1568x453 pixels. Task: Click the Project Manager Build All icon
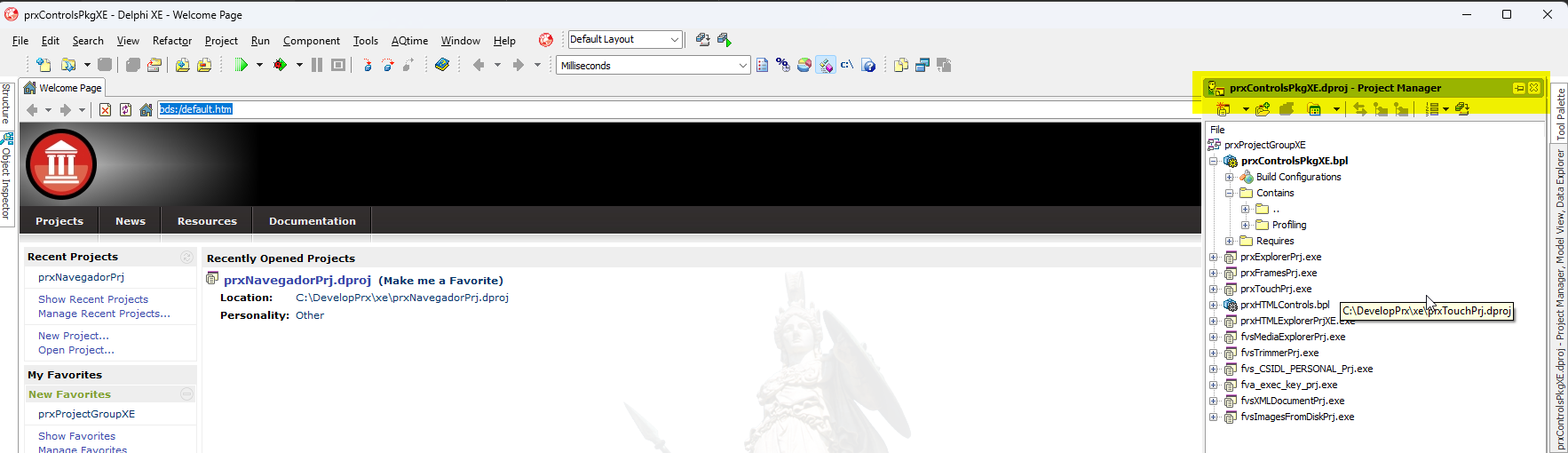[1462, 108]
